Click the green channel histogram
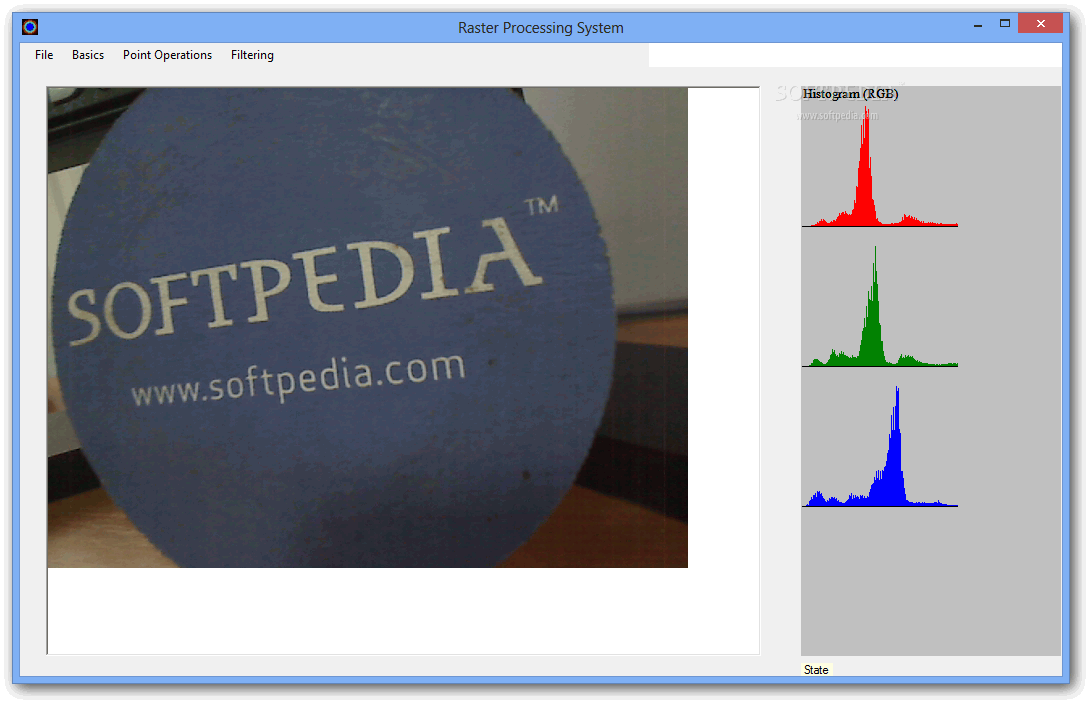 pos(879,306)
